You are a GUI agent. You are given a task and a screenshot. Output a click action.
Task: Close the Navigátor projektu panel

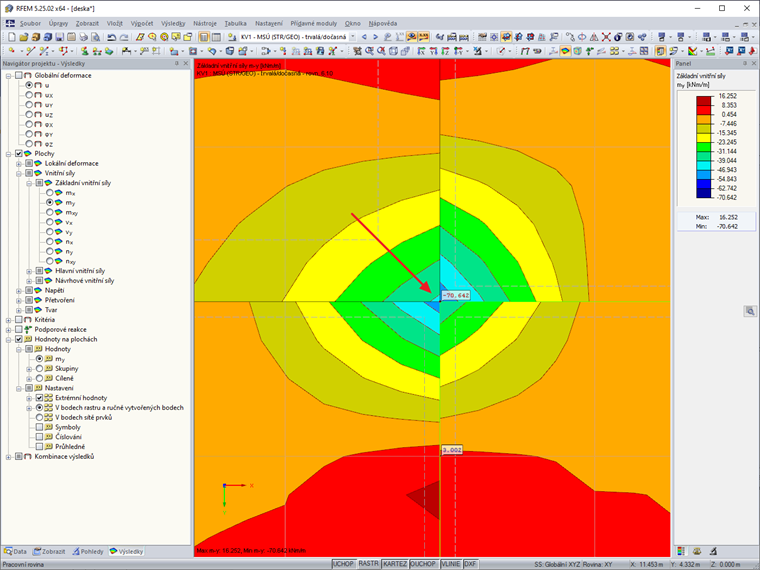[x=186, y=63]
